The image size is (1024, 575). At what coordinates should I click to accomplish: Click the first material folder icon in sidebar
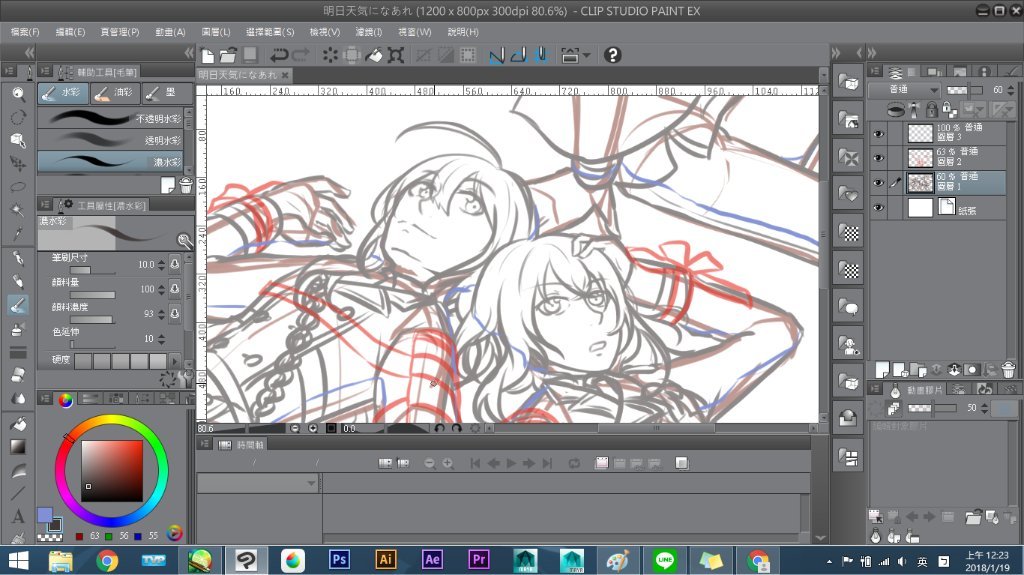(x=848, y=82)
